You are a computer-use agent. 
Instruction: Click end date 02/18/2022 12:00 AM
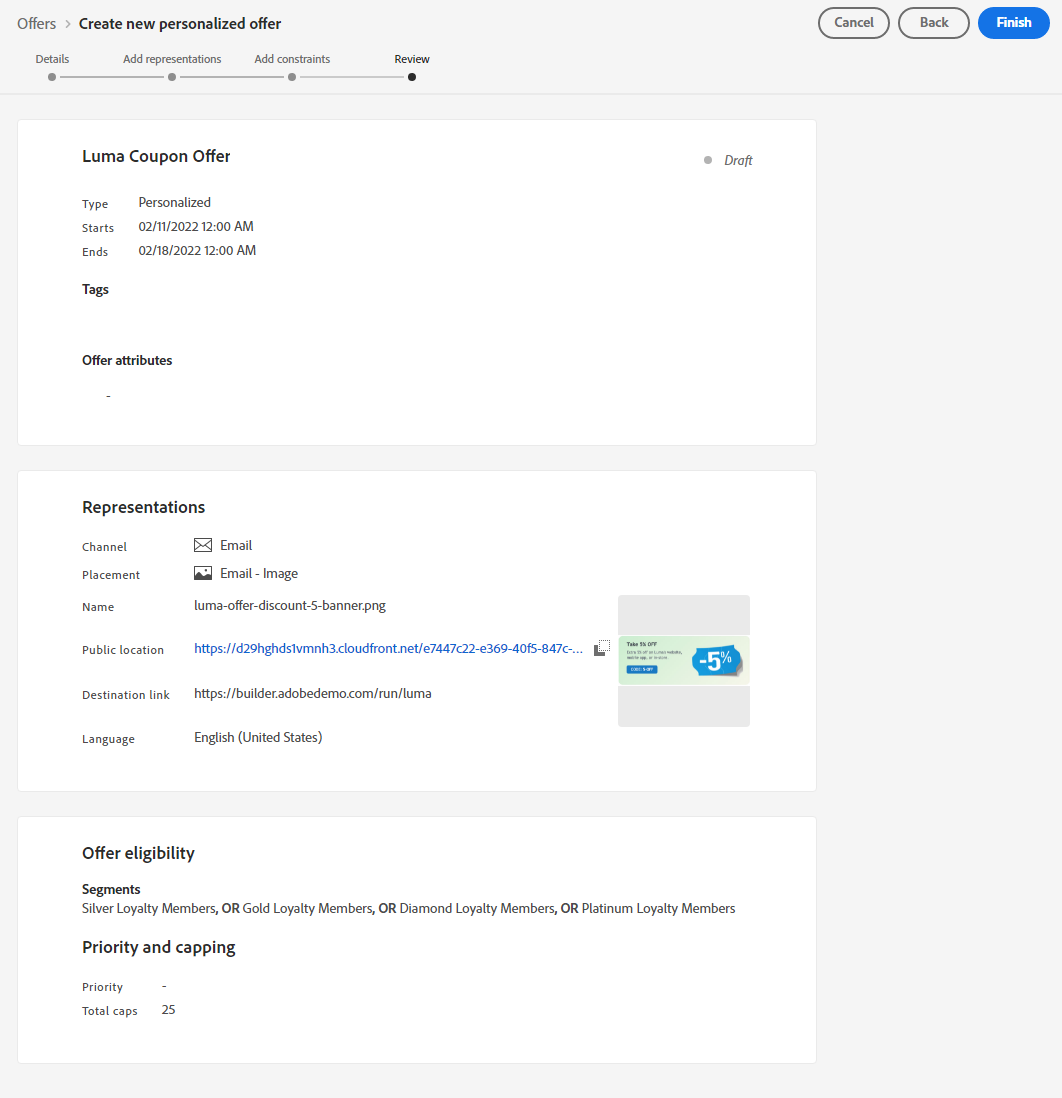click(x=197, y=251)
